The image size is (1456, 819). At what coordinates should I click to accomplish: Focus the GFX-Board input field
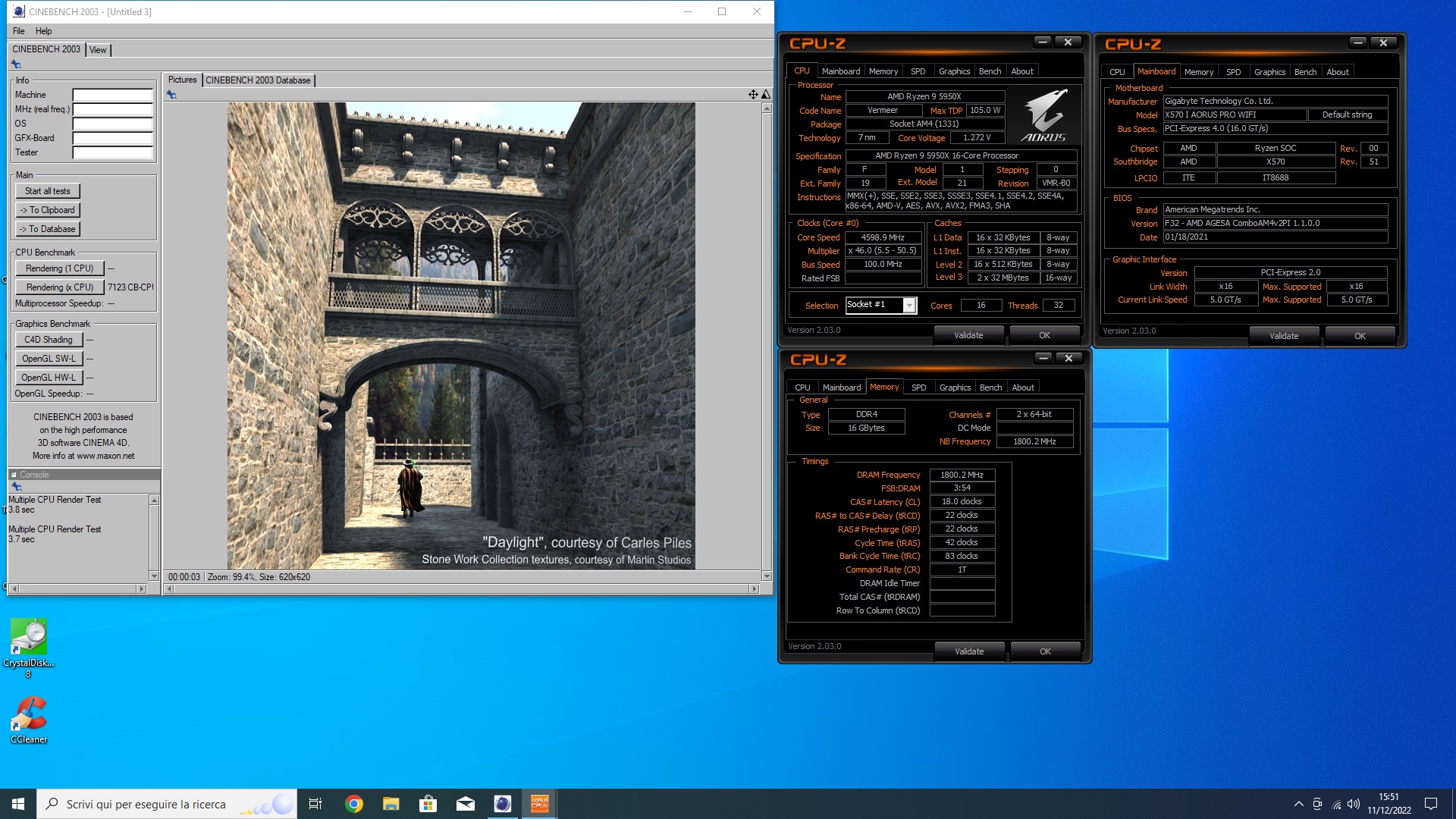[113, 138]
